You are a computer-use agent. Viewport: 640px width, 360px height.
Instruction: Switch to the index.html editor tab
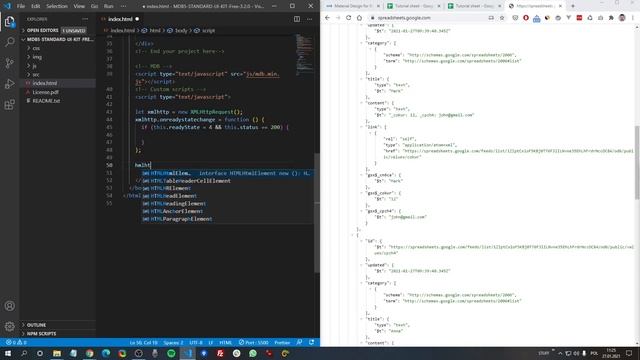[120, 19]
